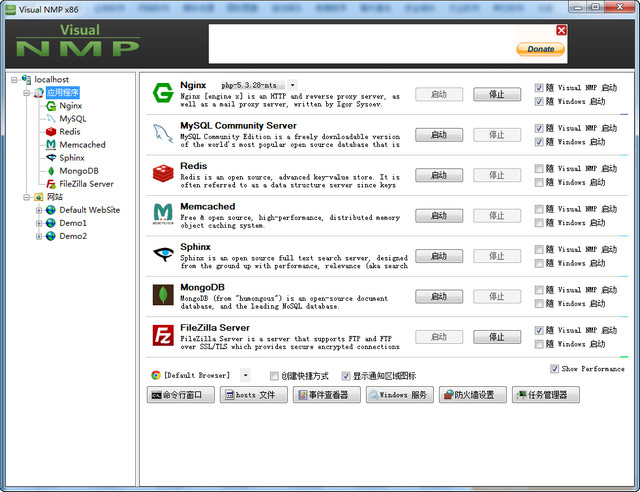Image resolution: width=640 pixels, height=492 pixels.
Task: Click the MySQL dolphin icon in the tree
Action: (51, 119)
